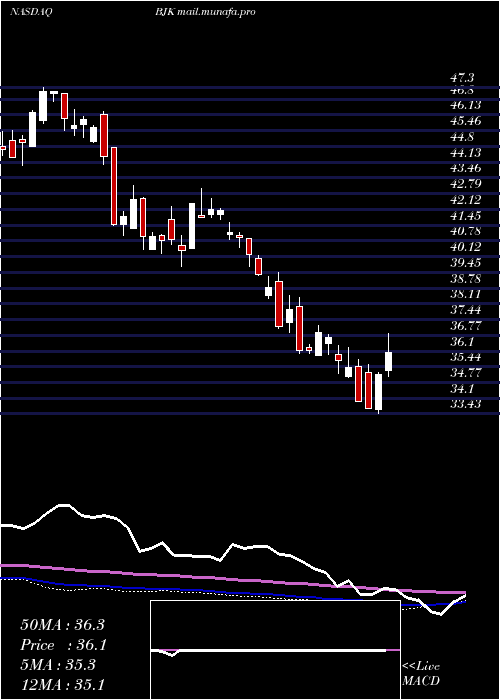Click the BJK mail.munafa.pro title text

[205, 12]
